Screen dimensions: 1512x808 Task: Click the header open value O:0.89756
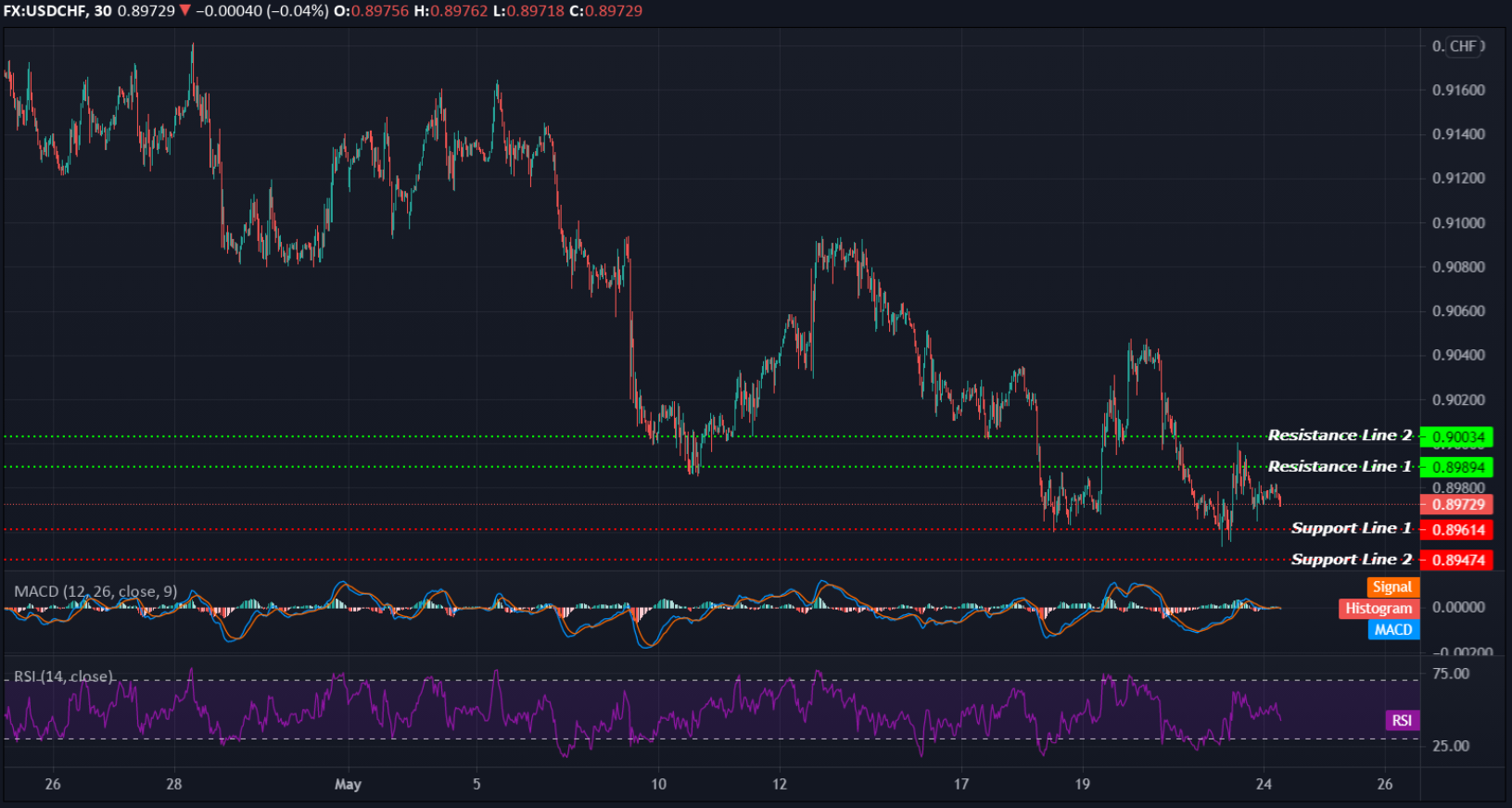371,11
